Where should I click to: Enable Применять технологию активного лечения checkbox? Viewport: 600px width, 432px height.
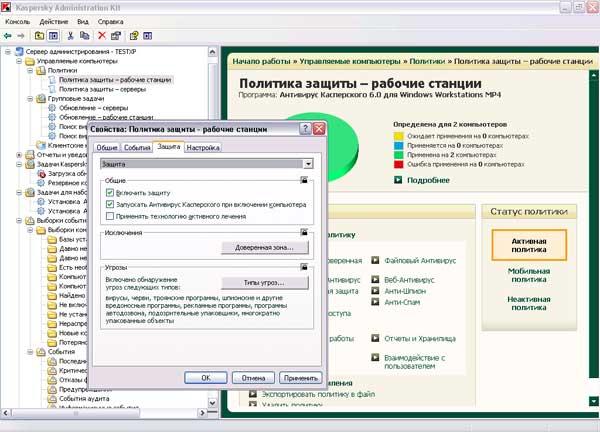coord(110,216)
